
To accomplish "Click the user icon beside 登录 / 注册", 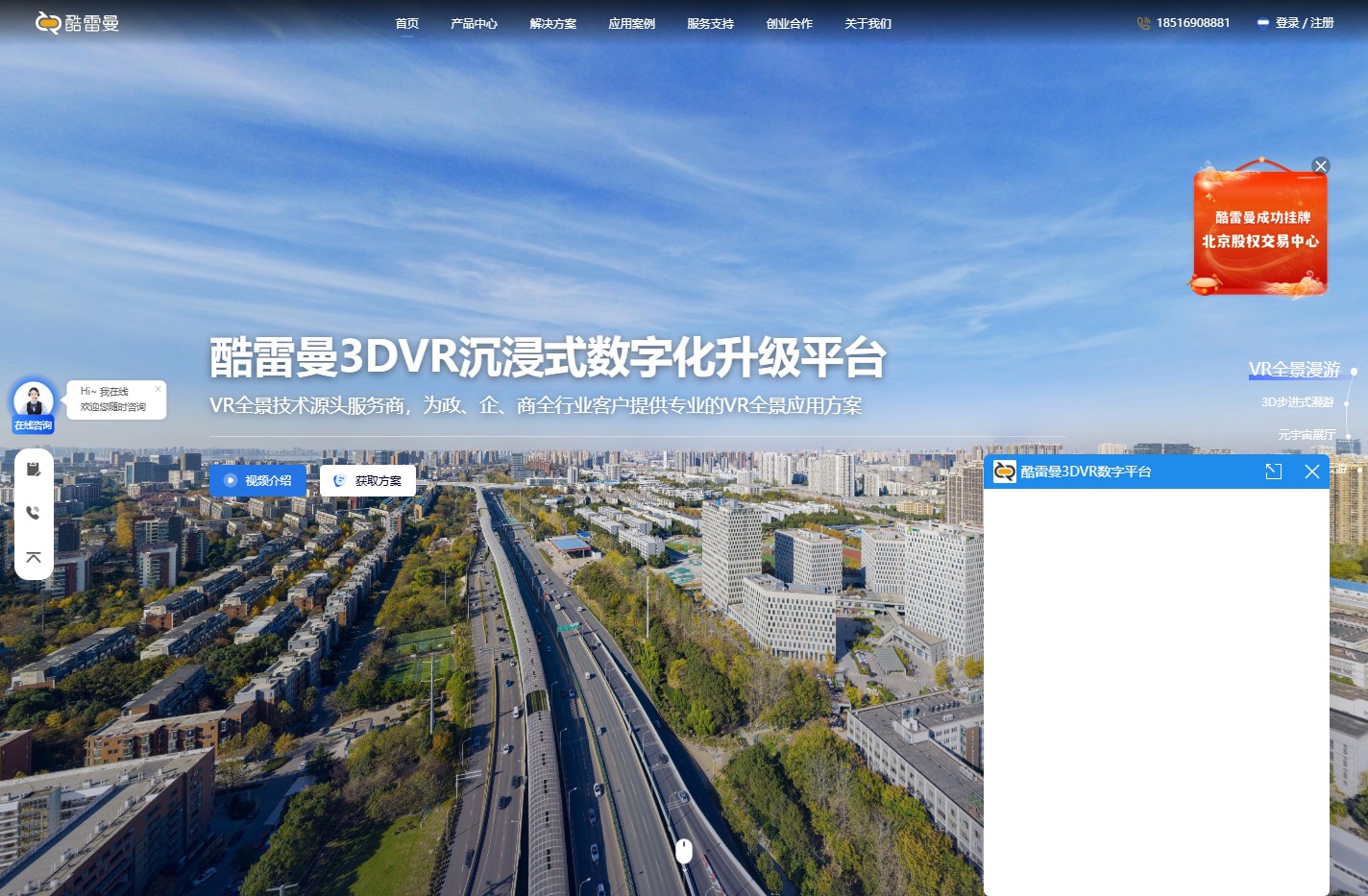I will click(1263, 23).
